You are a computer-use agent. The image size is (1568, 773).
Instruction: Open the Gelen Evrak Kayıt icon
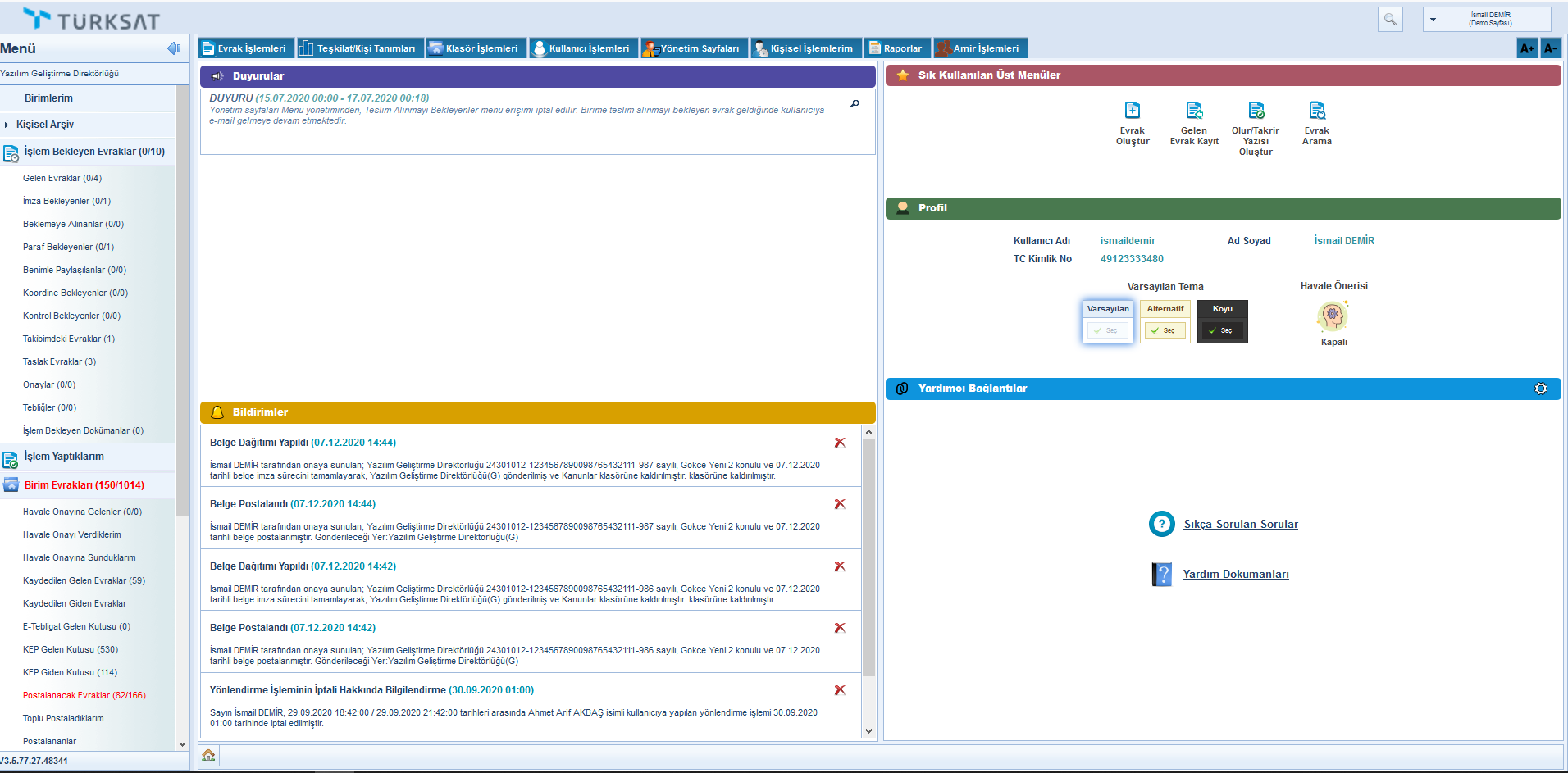(x=1194, y=111)
